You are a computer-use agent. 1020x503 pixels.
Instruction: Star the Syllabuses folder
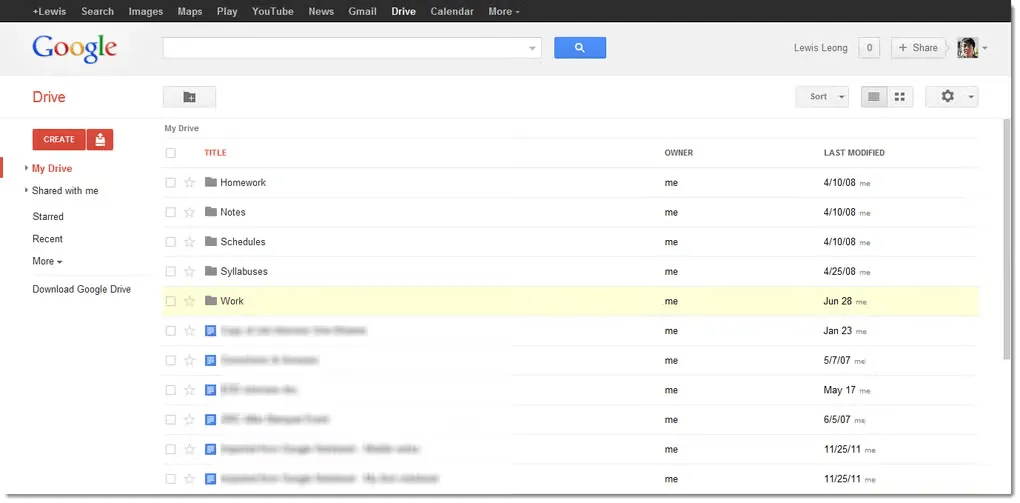point(189,271)
